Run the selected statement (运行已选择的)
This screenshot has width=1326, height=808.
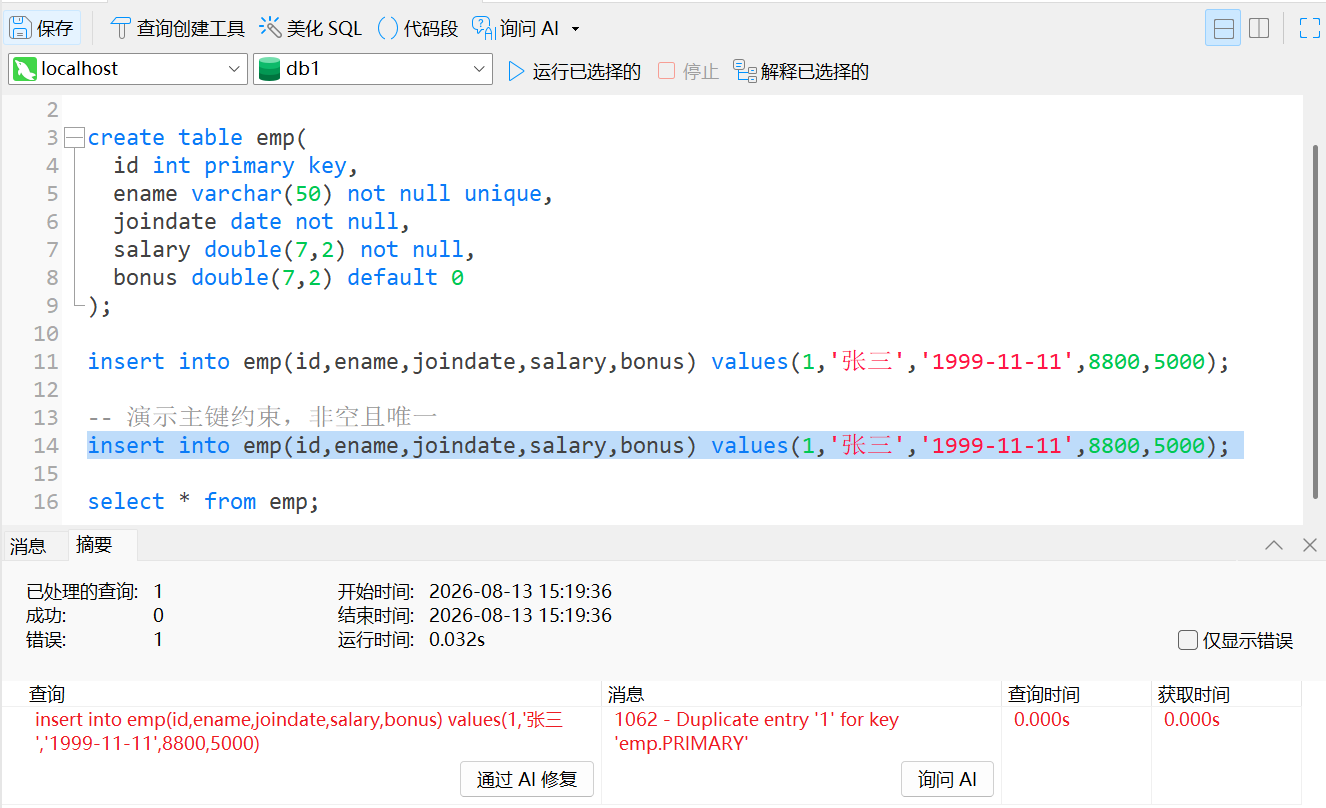(x=574, y=71)
